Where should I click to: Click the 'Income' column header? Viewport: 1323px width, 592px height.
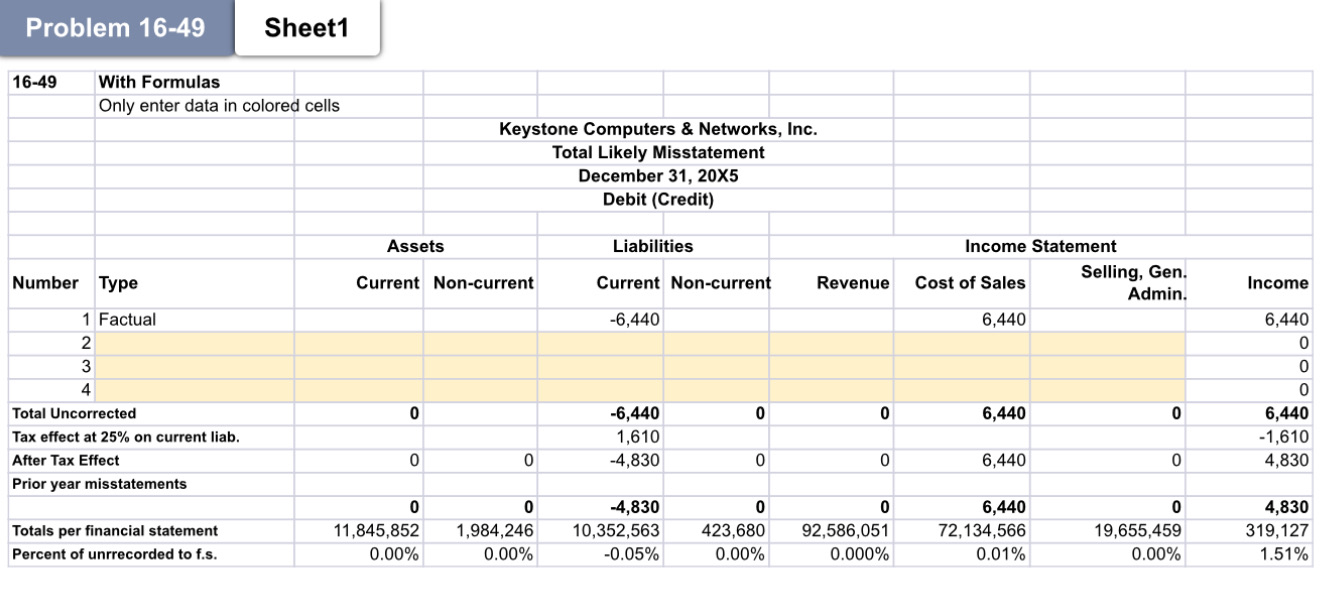tap(1249, 283)
